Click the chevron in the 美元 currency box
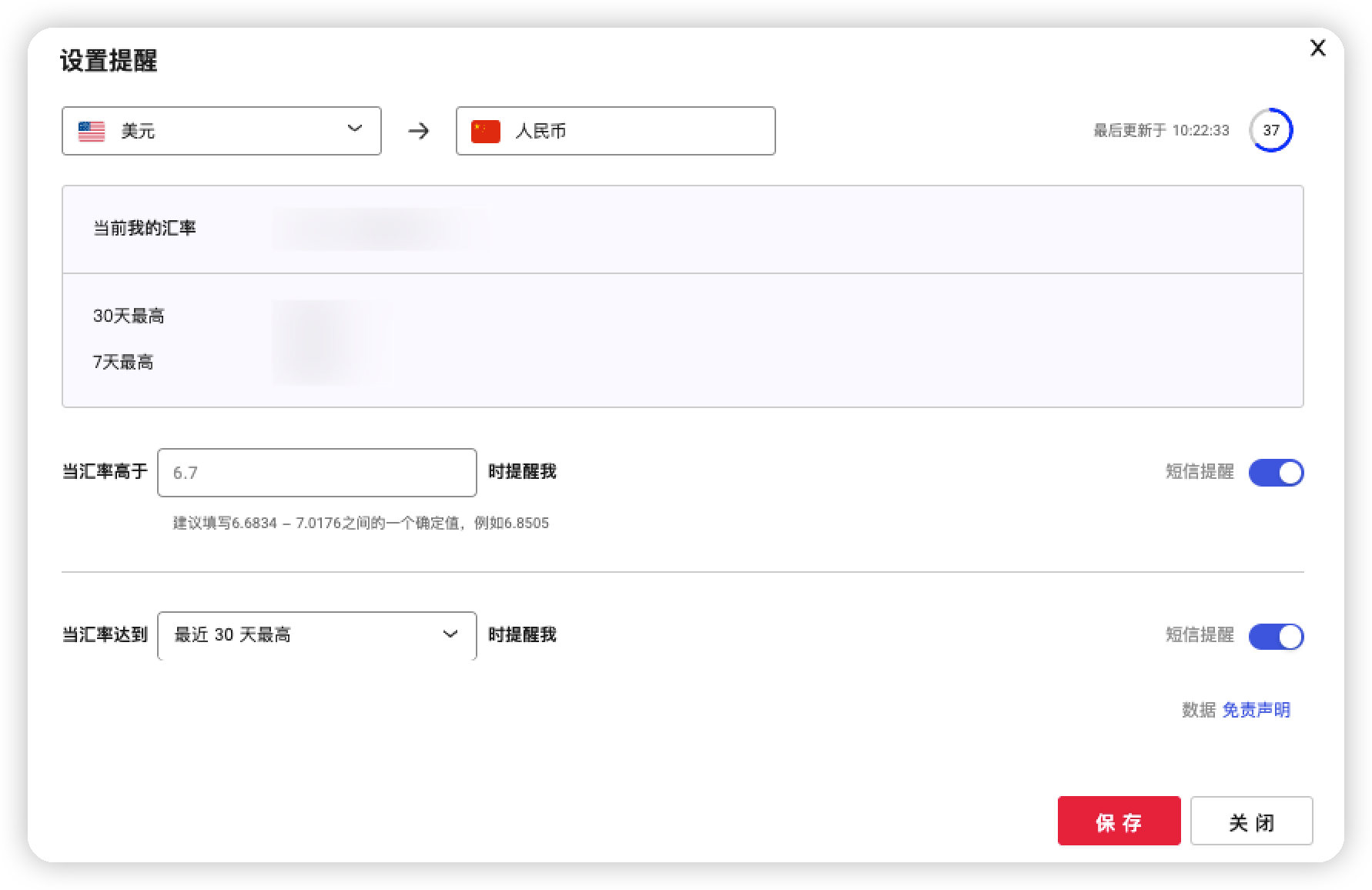This screenshot has height=890, width=1372. pos(354,129)
